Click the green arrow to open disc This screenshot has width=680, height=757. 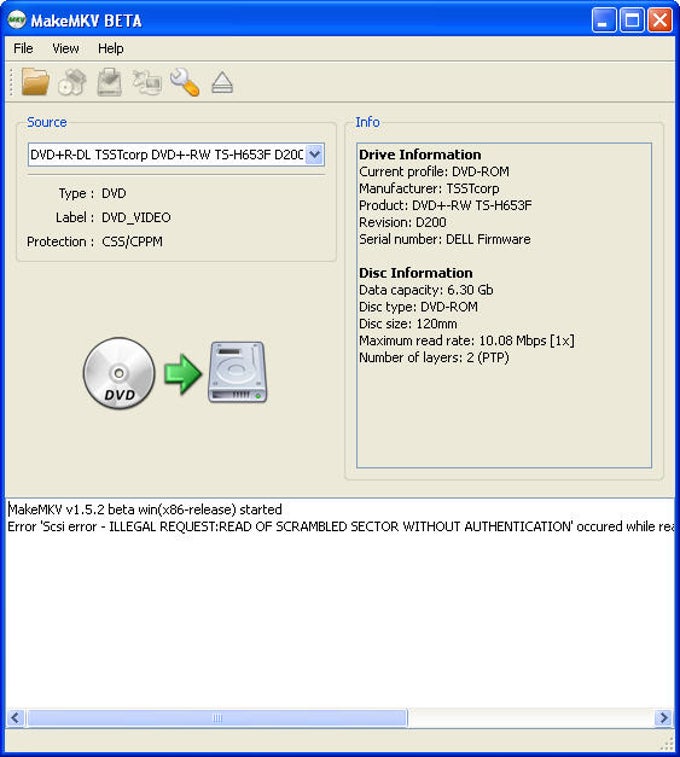pyautogui.click(x=182, y=374)
